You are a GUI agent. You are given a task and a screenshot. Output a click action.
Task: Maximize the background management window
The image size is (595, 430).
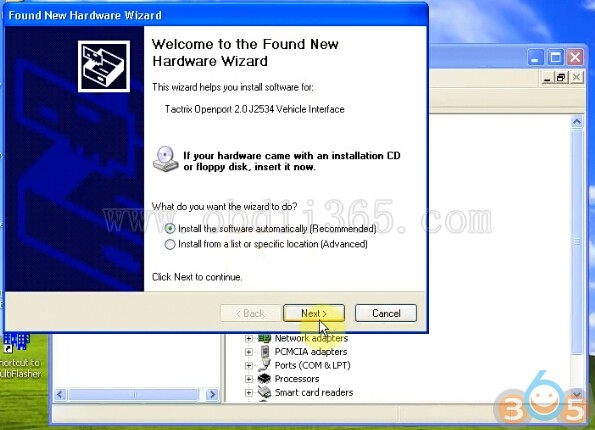coord(556,58)
